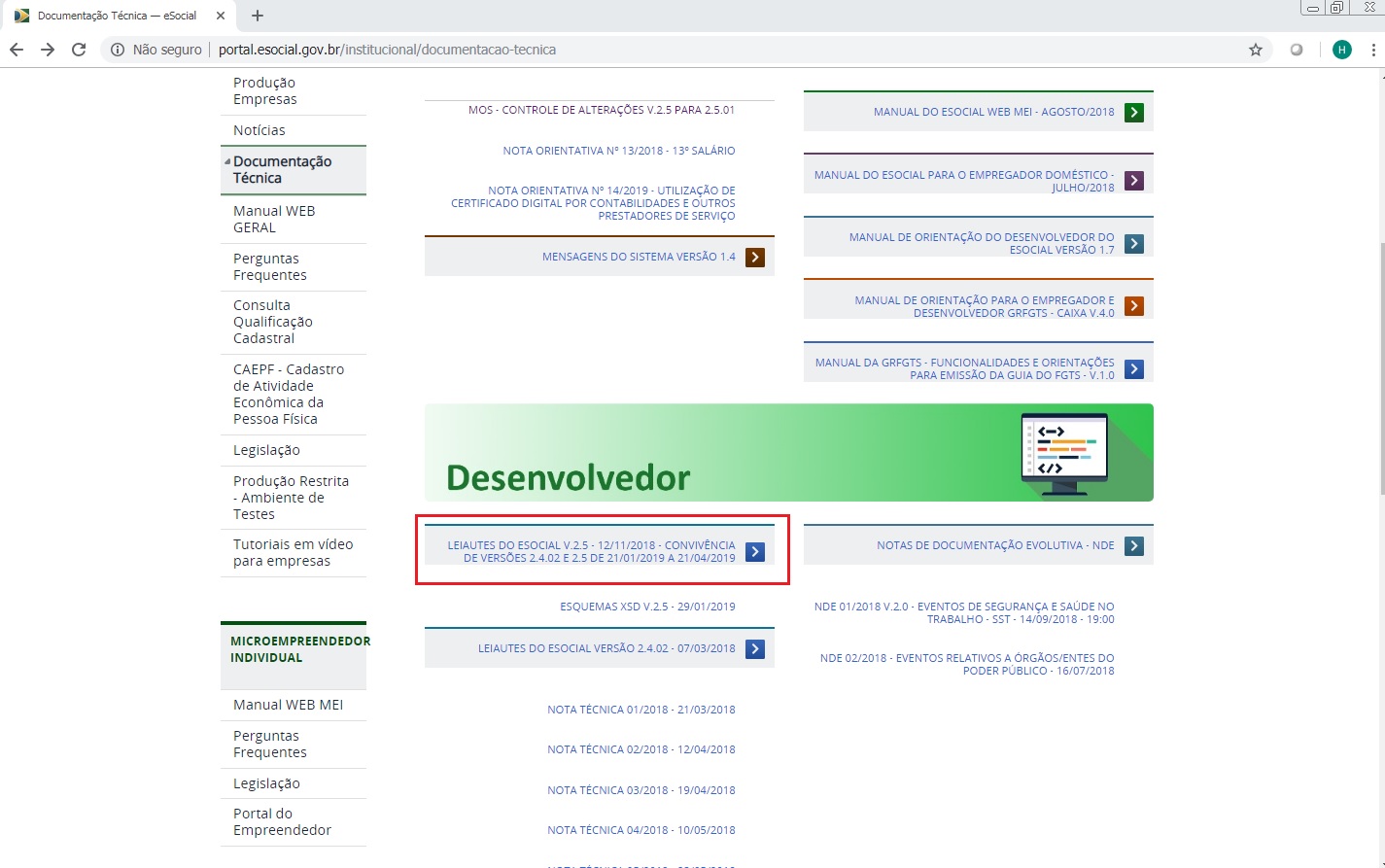This screenshot has width=1385, height=868.
Task: Open a new tab with plus button
Action: [x=258, y=16]
